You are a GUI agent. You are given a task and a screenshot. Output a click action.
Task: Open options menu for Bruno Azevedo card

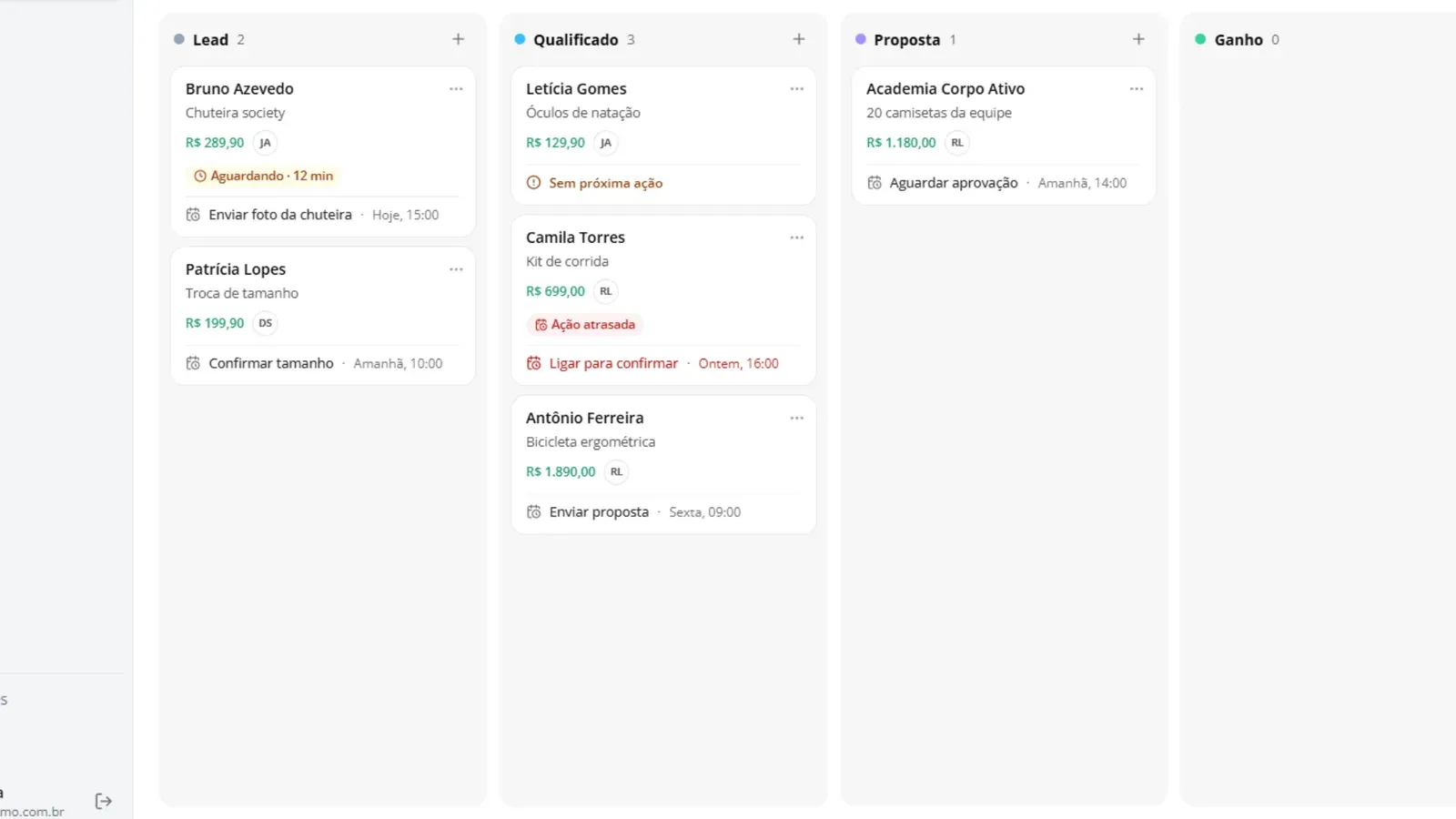(456, 89)
